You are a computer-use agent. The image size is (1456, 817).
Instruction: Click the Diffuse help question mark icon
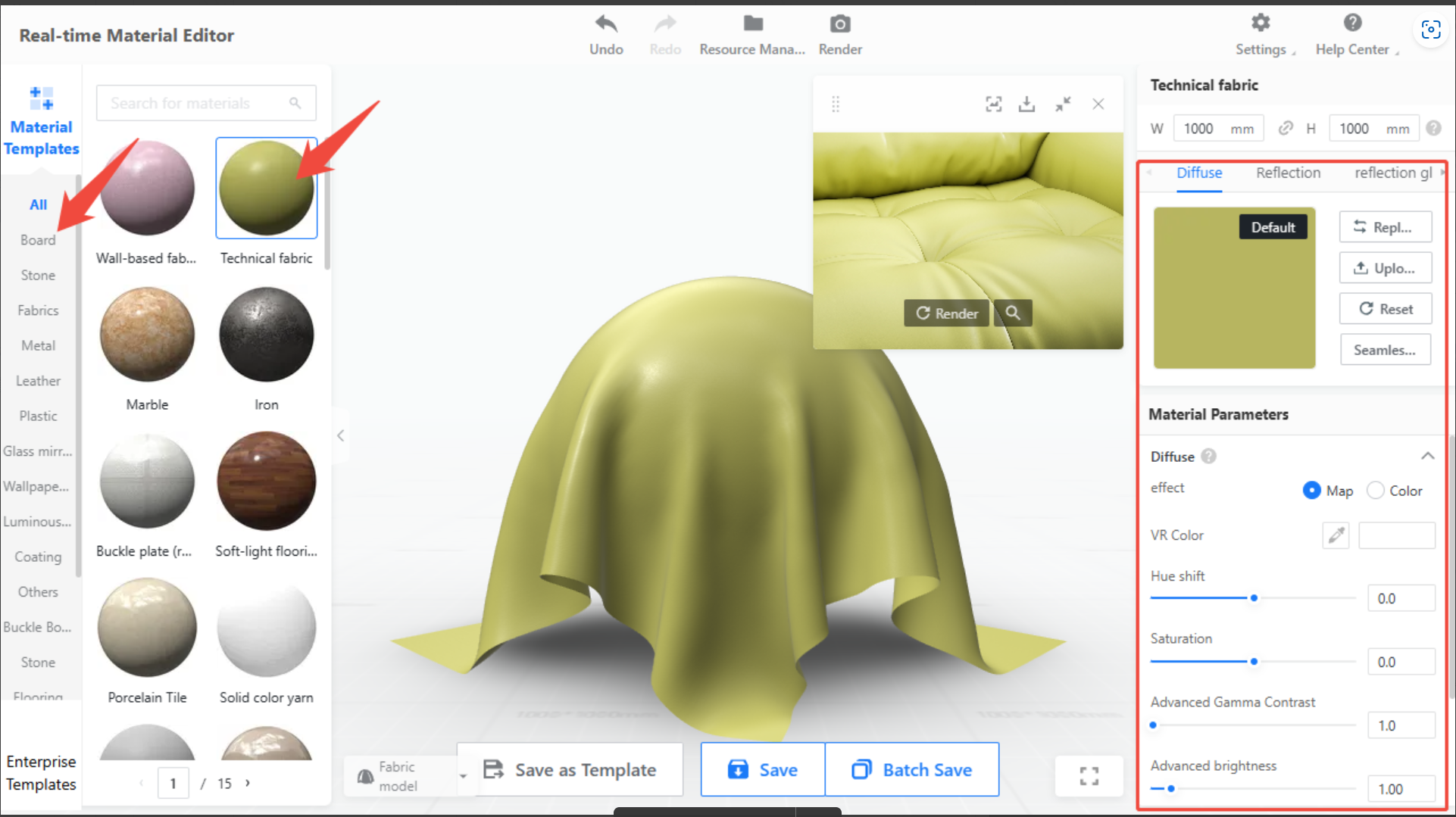point(1209,457)
